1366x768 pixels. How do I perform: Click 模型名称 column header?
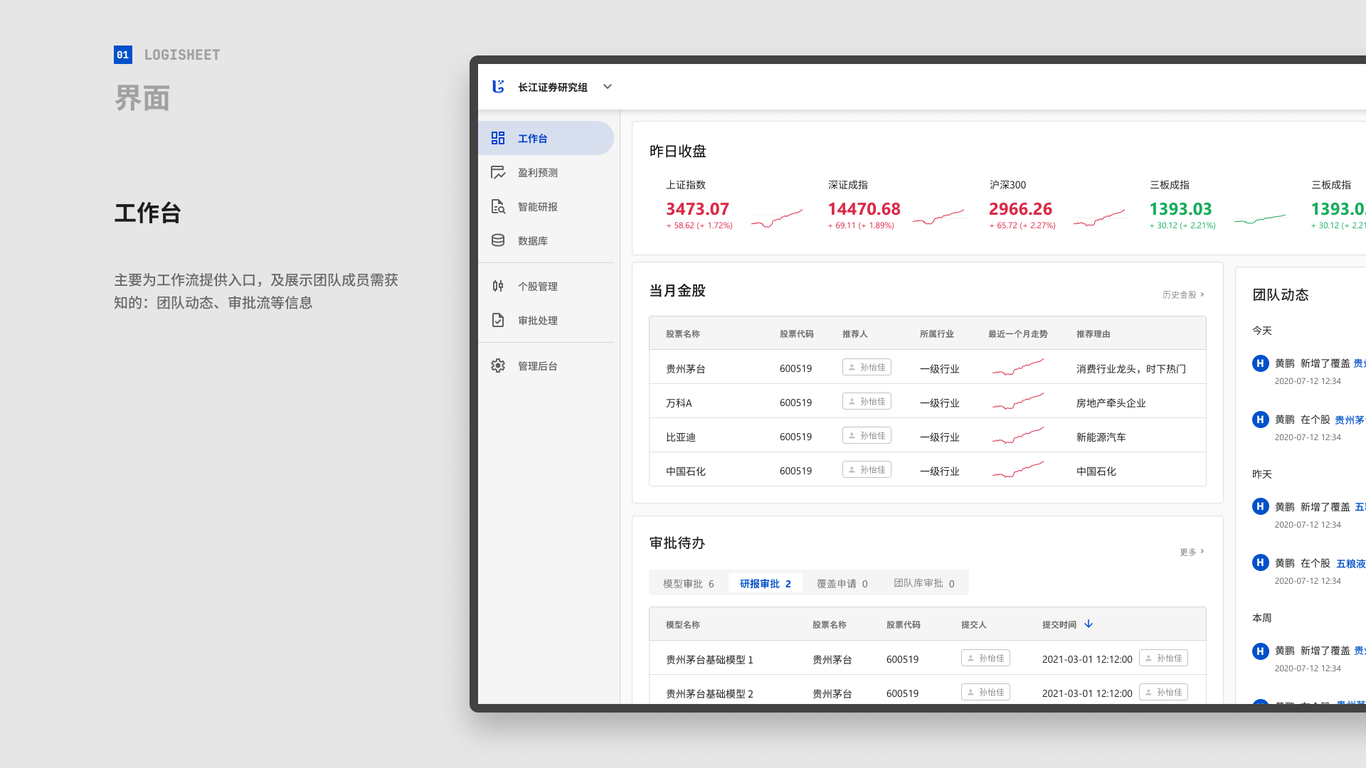click(x=683, y=624)
